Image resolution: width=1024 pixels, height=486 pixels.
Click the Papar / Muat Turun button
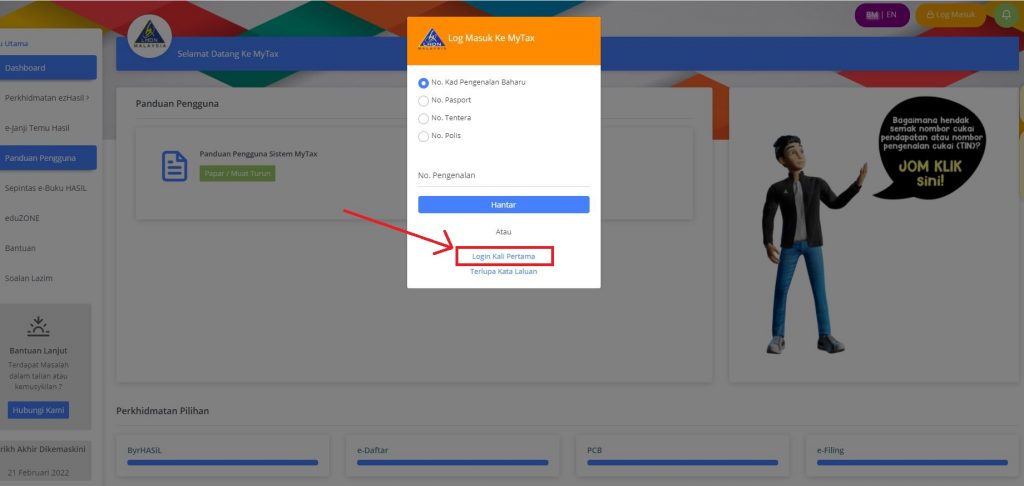pyautogui.click(x=238, y=174)
